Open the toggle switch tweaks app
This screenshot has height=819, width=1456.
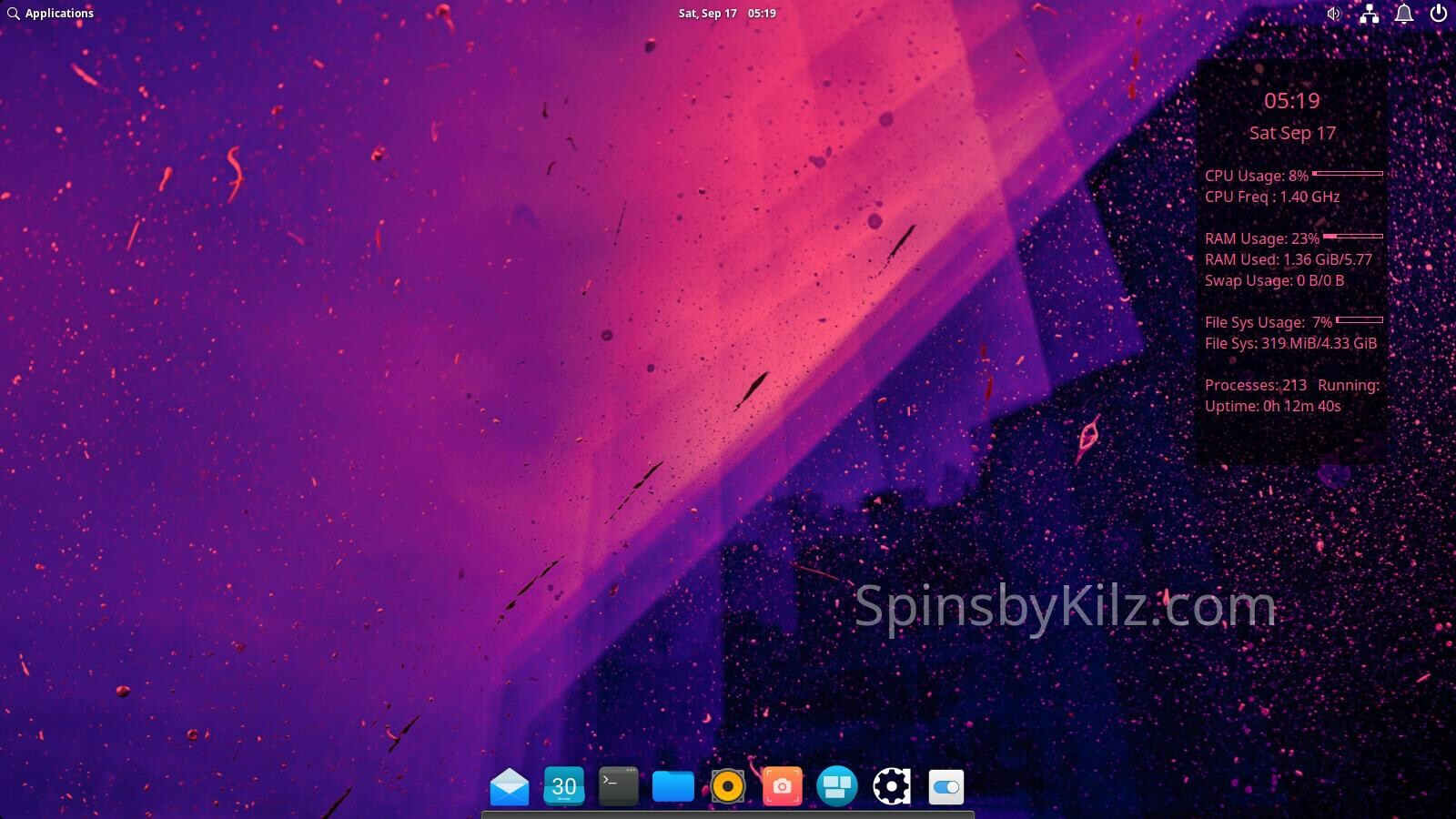click(x=946, y=786)
